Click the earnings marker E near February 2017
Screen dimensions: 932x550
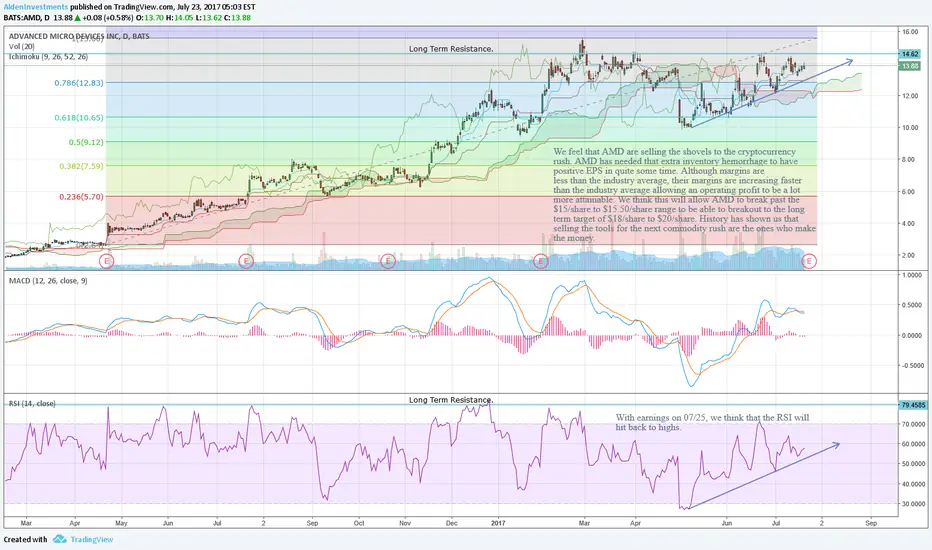coord(540,260)
